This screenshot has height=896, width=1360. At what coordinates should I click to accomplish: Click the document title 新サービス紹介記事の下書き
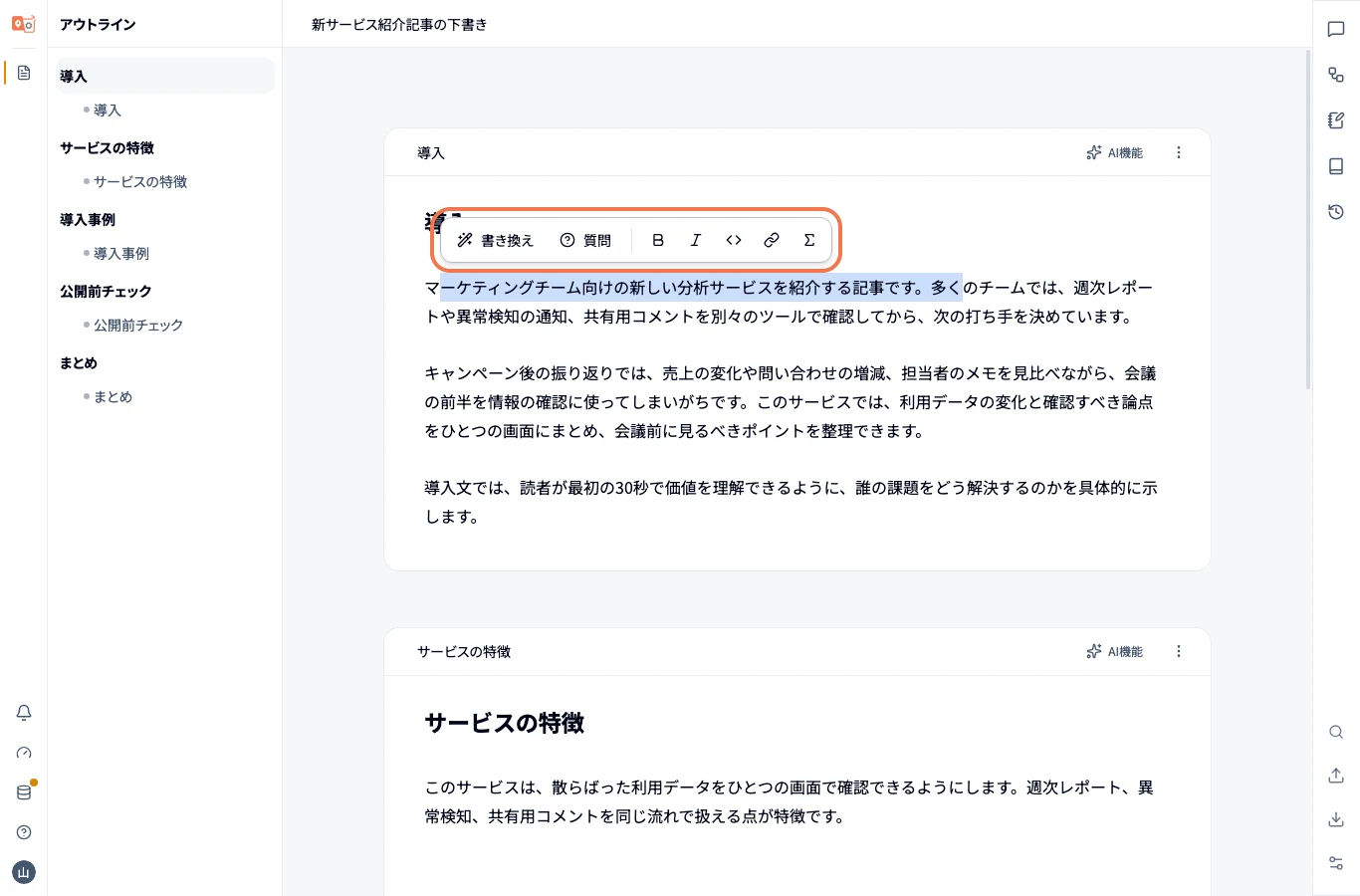[x=399, y=24]
